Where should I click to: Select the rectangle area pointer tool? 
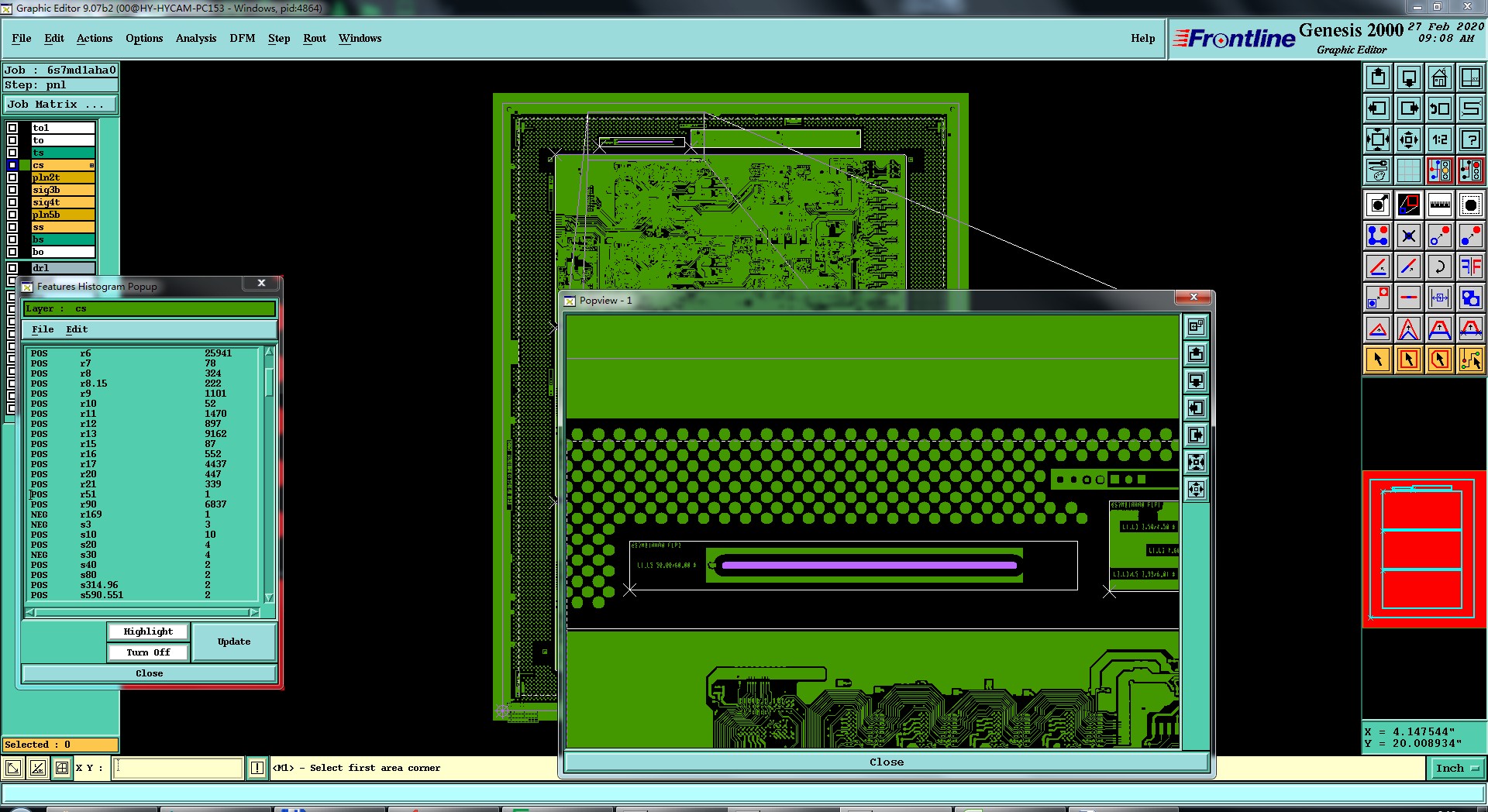point(1409,360)
